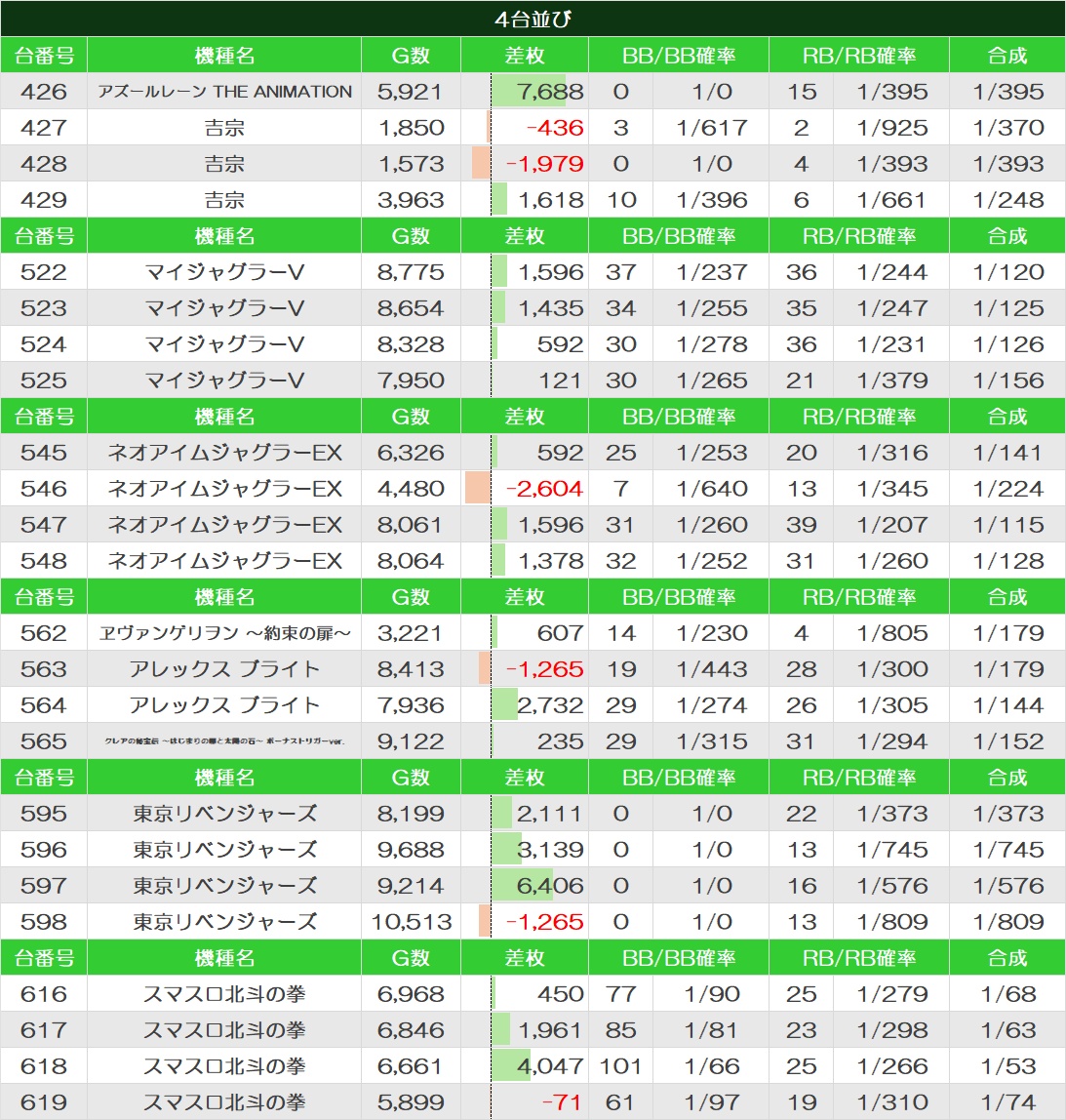
Task: Select machine number 564
Action: (44, 705)
